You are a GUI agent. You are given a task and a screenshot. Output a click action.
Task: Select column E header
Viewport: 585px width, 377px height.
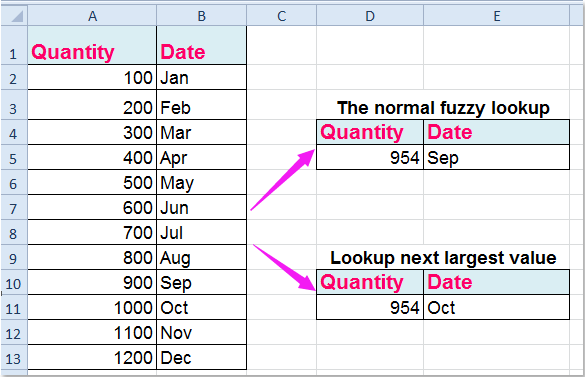pos(497,16)
